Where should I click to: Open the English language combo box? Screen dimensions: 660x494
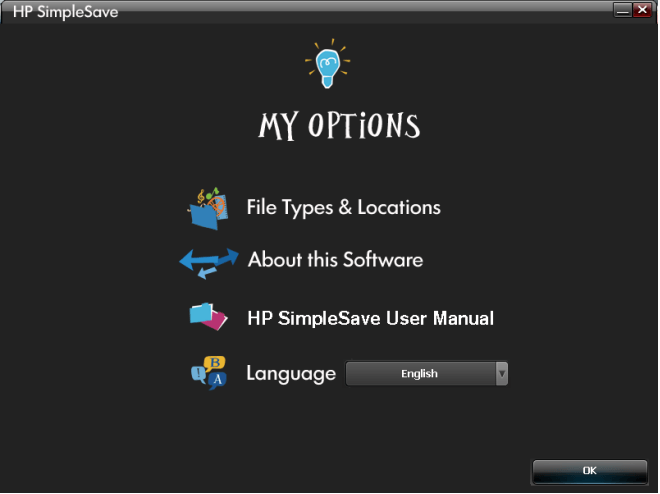(x=426, y=374)
